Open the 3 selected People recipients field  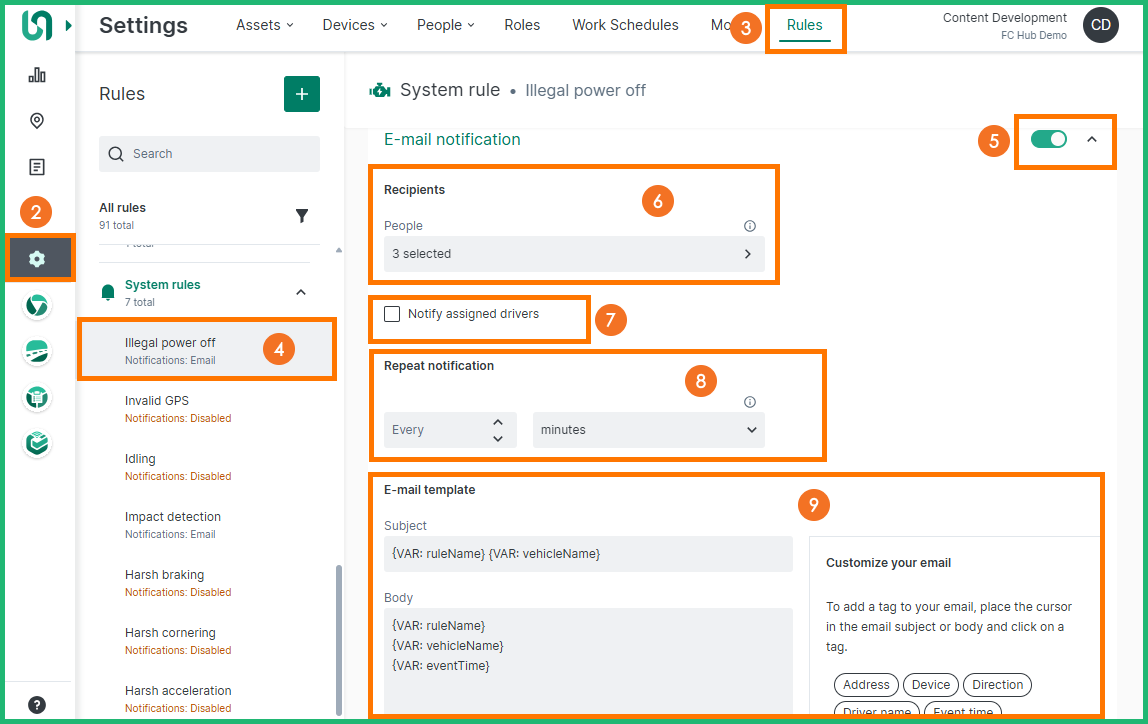[574, 254]
